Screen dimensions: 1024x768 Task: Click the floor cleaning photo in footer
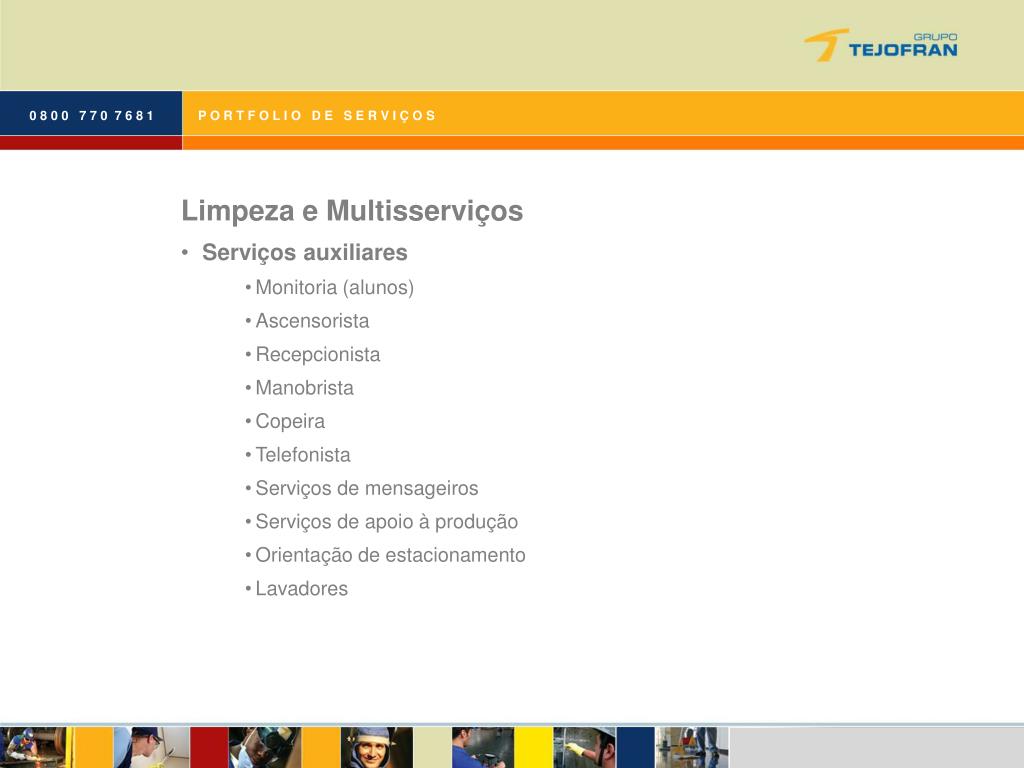[691, 747]
